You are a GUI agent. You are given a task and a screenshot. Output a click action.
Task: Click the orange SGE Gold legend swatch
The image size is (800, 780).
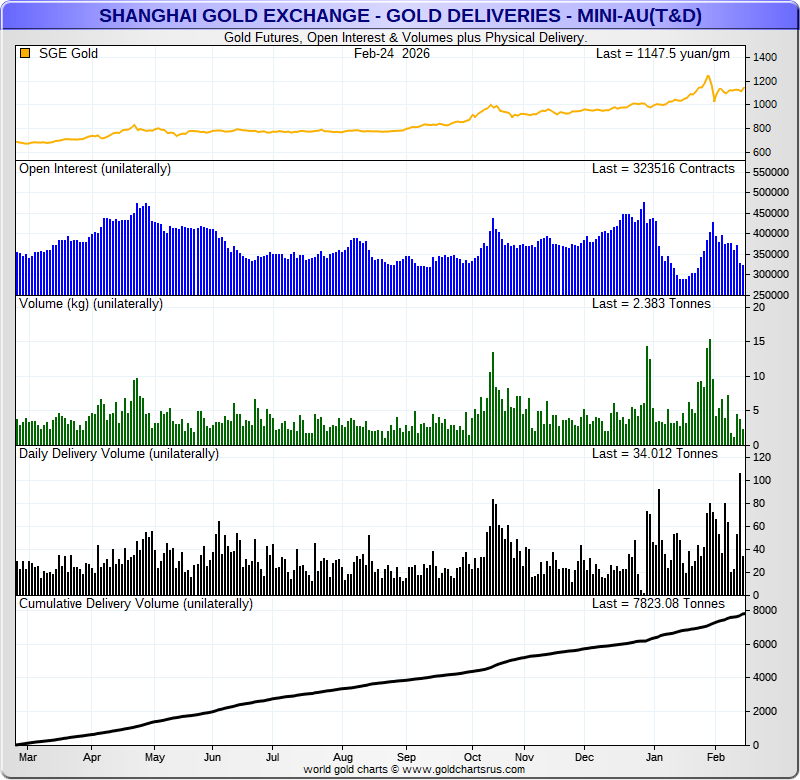coord(25,53)
